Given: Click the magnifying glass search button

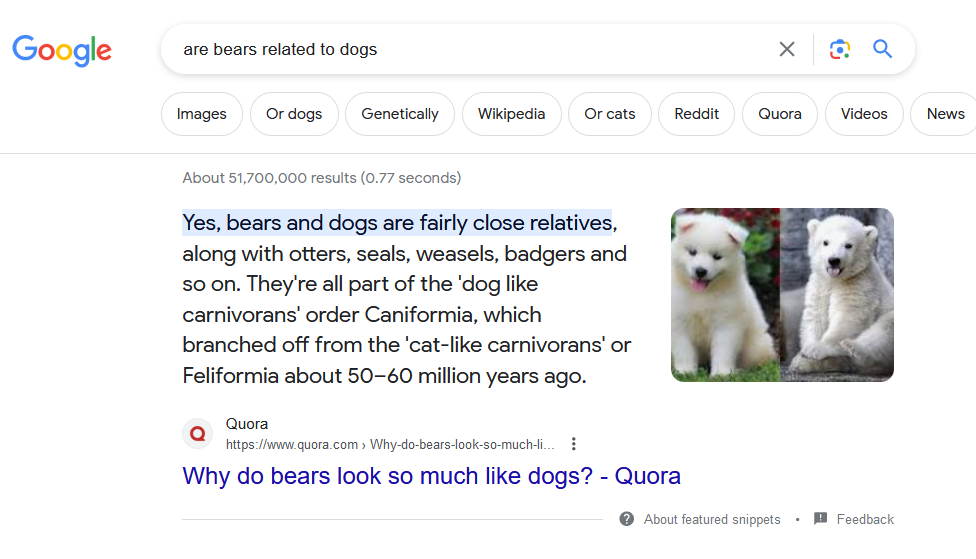Looking at the screenshot, I should pyautogui.click(x=882, y=49).
